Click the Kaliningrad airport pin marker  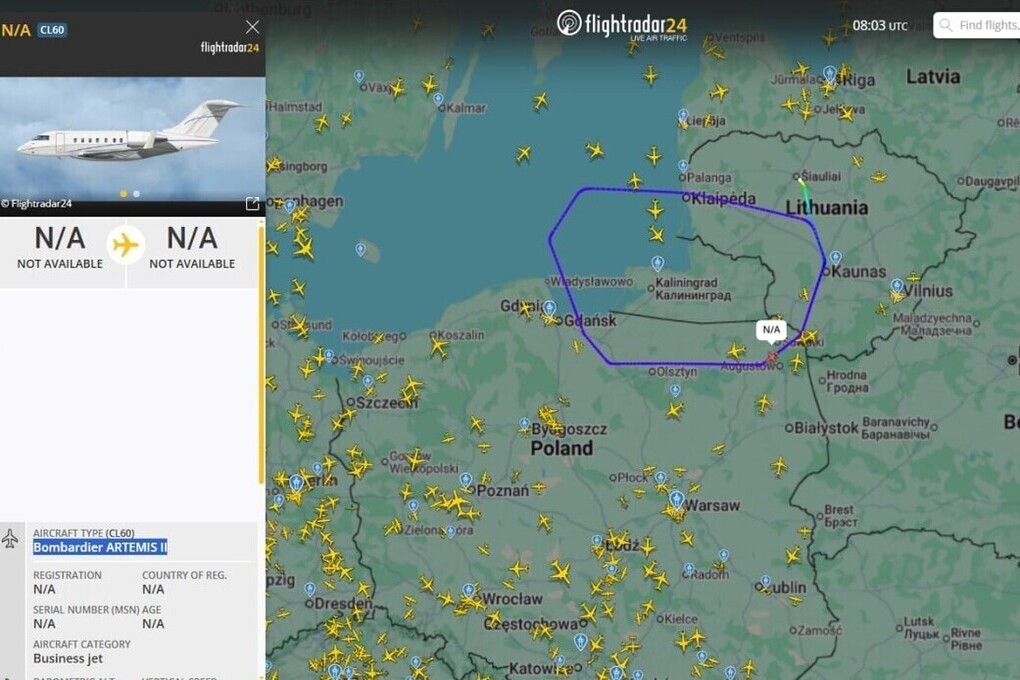pos(658,263)
